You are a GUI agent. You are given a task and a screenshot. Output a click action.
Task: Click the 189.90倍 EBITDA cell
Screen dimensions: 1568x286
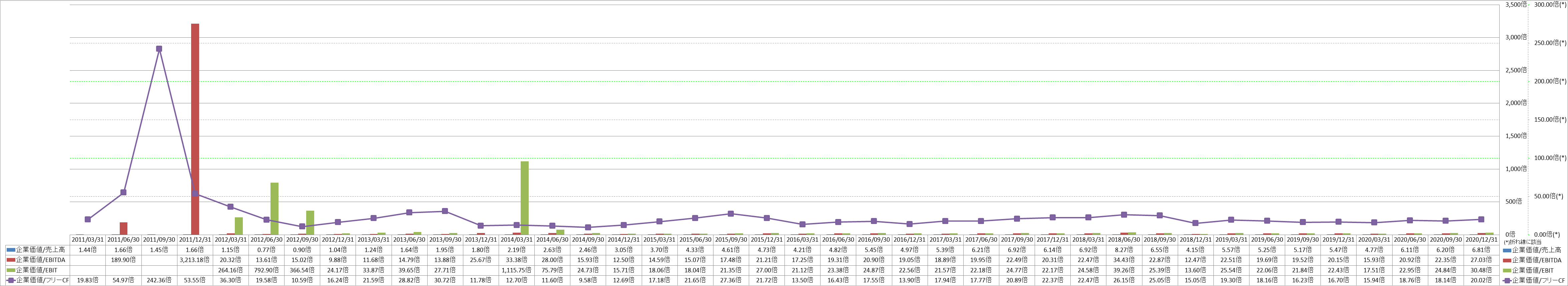click(123, 260)
